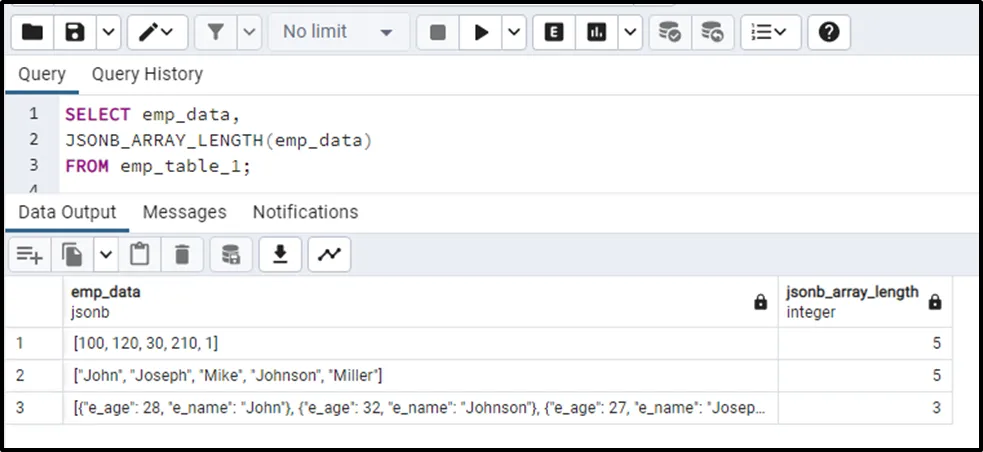Open the No limit rows dropdown

click(x=338, y=32)
